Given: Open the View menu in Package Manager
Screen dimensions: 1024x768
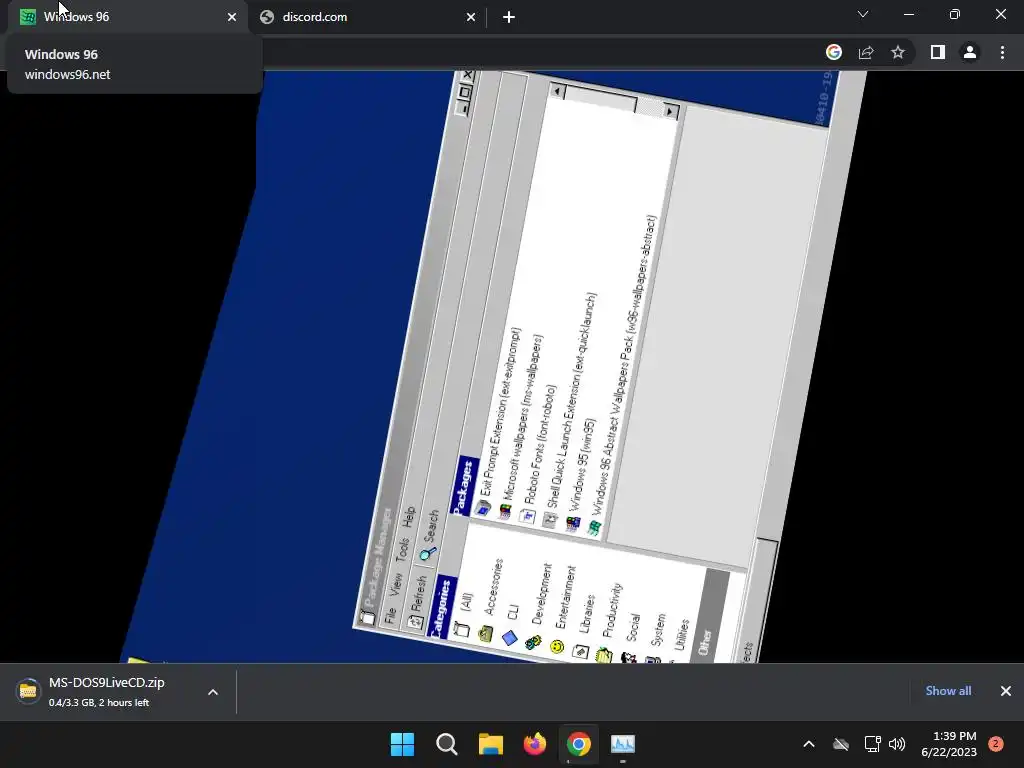Looking at the screenshot, I should tap(396, 585).
